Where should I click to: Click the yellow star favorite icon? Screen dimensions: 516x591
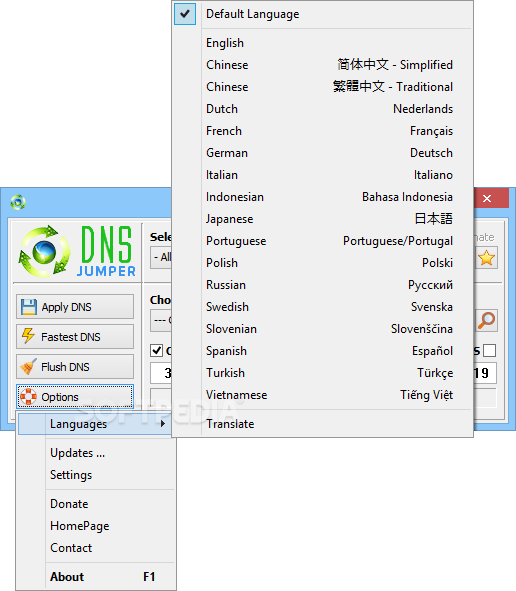pyautogui.click(x=486, y=258)
